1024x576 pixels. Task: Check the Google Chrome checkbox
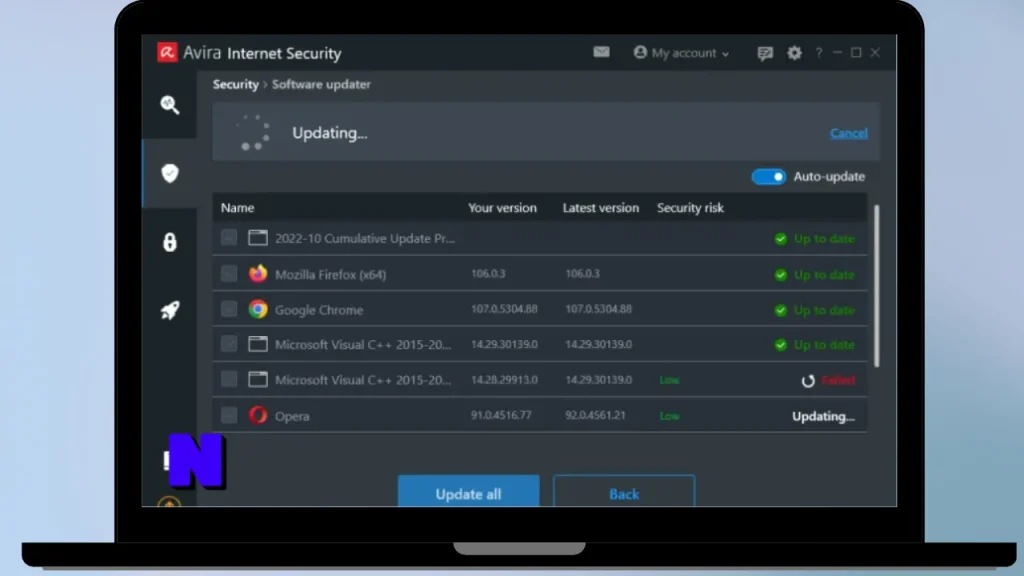(229, 308)
